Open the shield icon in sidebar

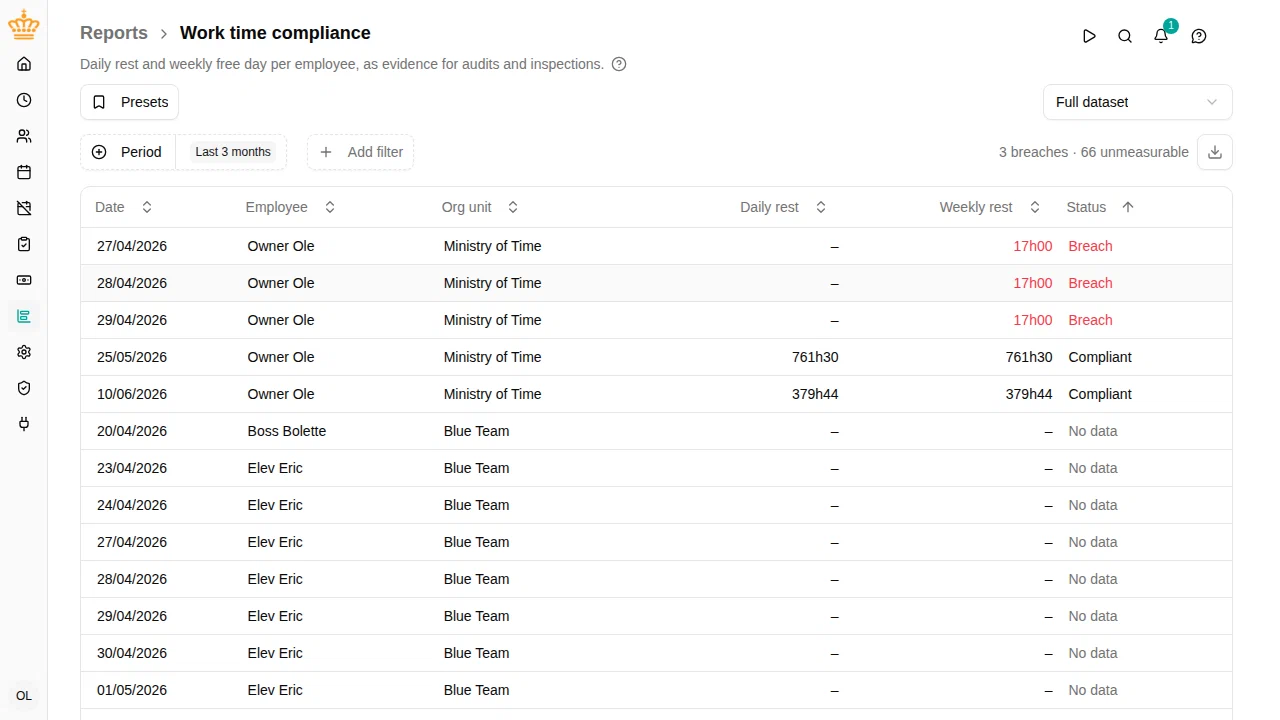coord(24,388)
